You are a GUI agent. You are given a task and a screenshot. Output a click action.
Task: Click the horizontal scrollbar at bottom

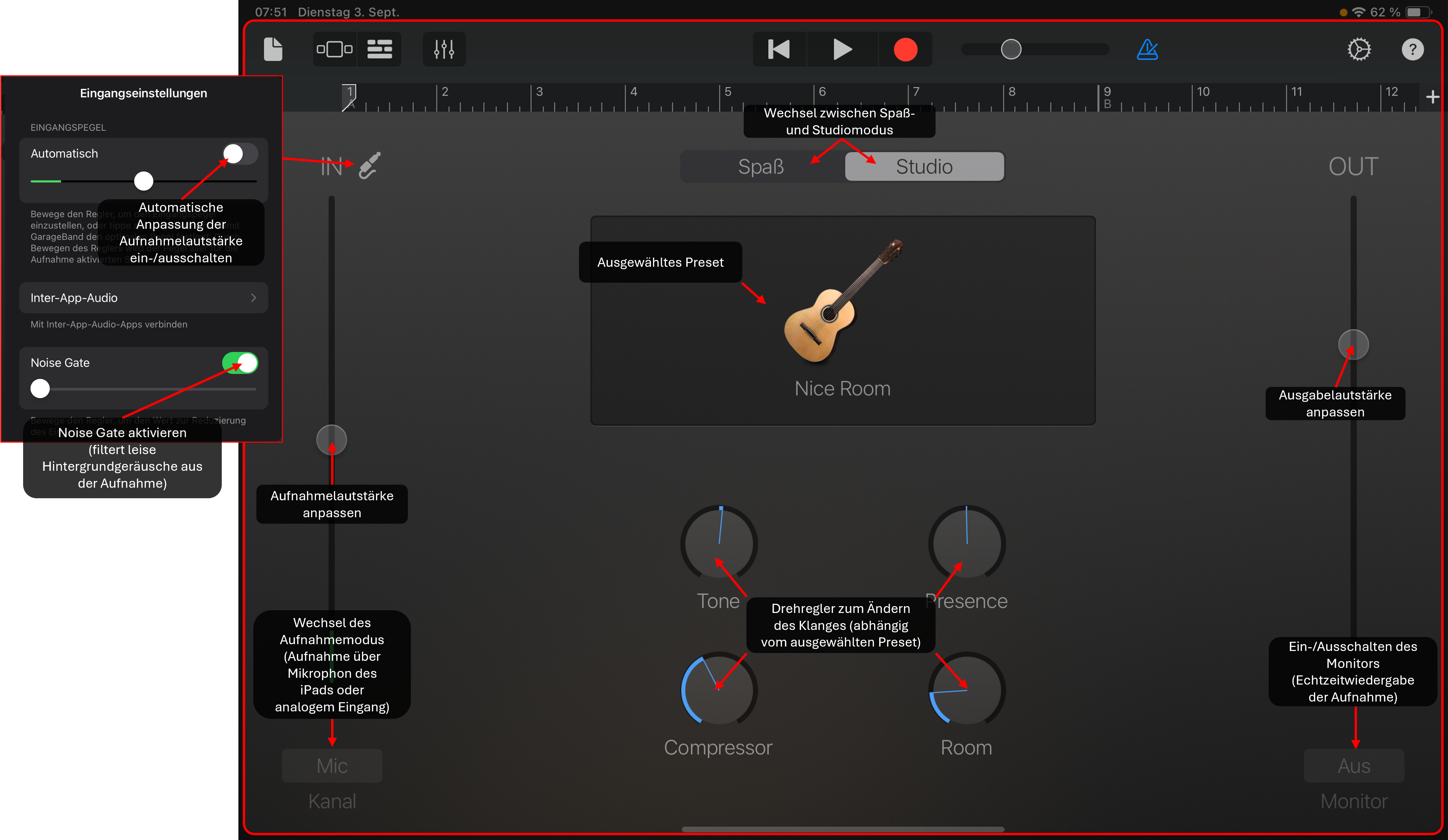pos(843,829)
